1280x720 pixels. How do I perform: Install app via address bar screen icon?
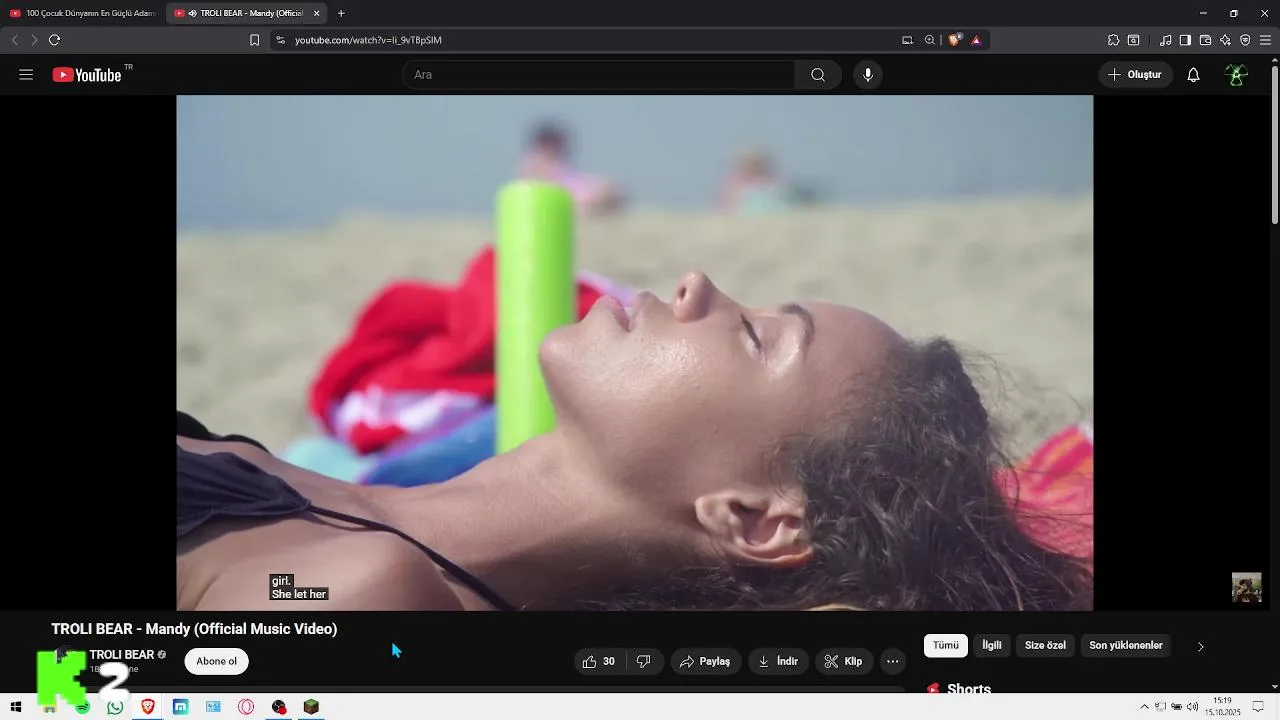(907, 40)
